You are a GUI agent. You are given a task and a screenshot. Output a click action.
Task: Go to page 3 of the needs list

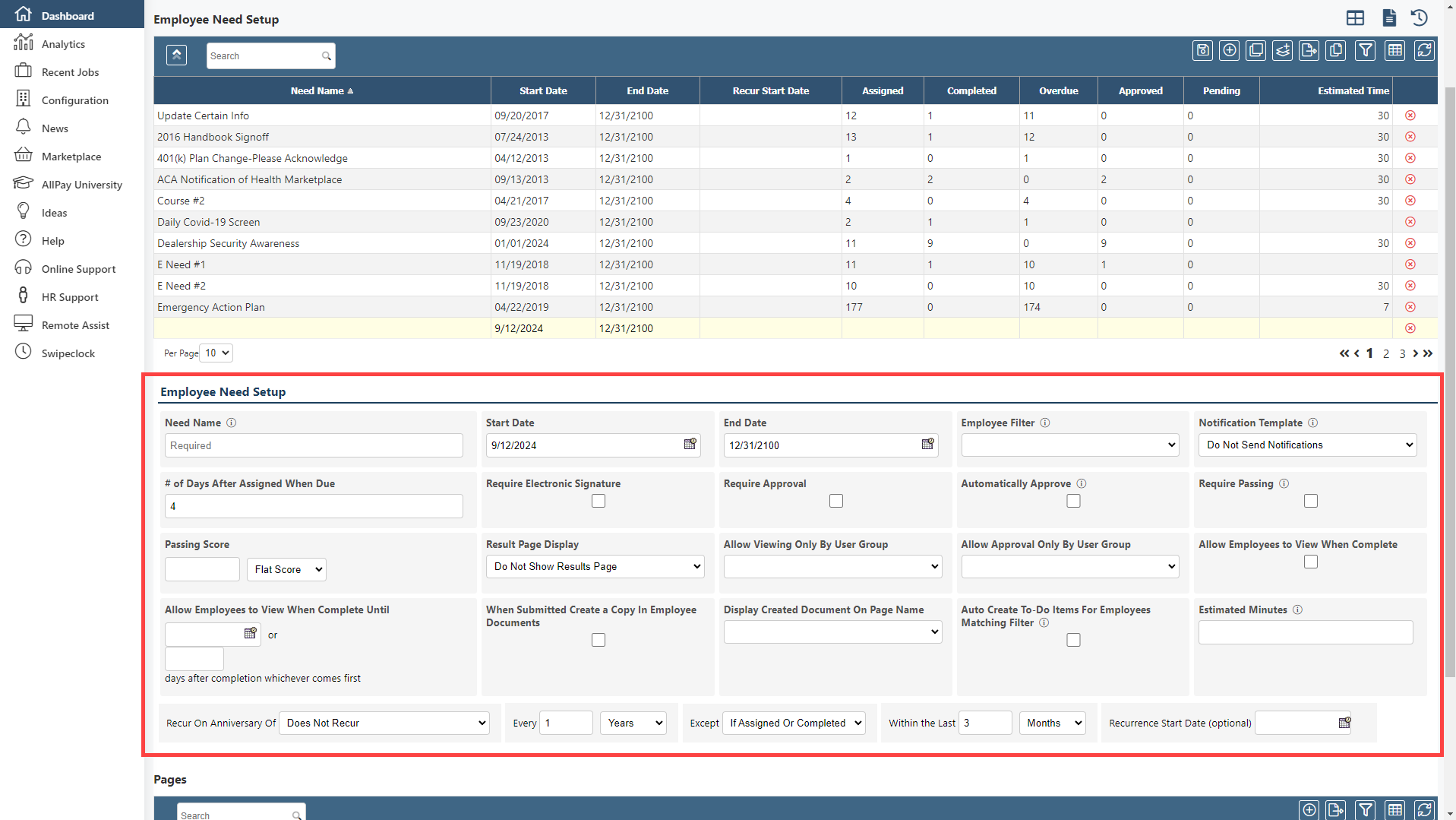pos(1402,353)
